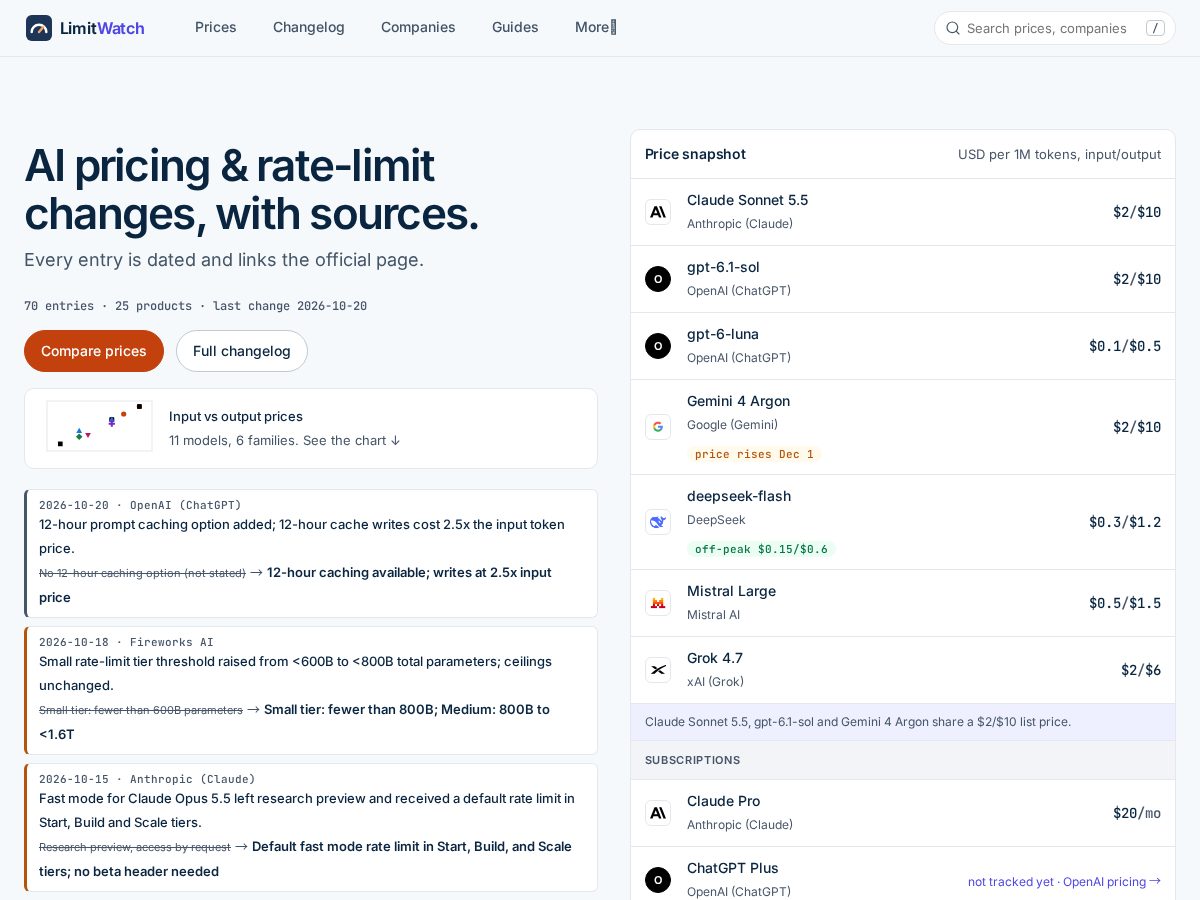
Task: Click the Gemini 4 Argon model name
Action: [x=738, y=401]
